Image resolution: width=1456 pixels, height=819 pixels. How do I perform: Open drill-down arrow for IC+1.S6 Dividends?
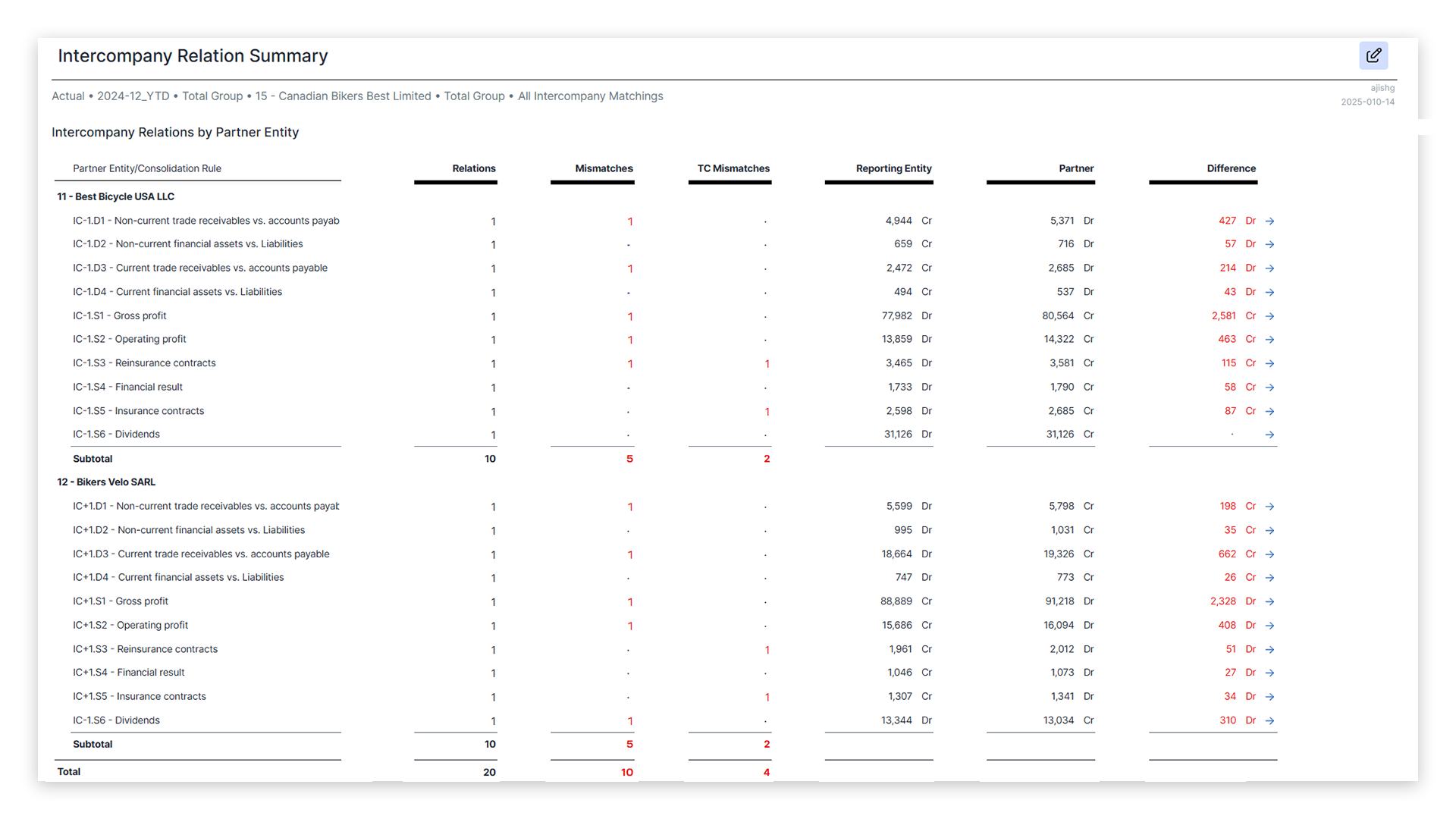(x=1270, y=720)
